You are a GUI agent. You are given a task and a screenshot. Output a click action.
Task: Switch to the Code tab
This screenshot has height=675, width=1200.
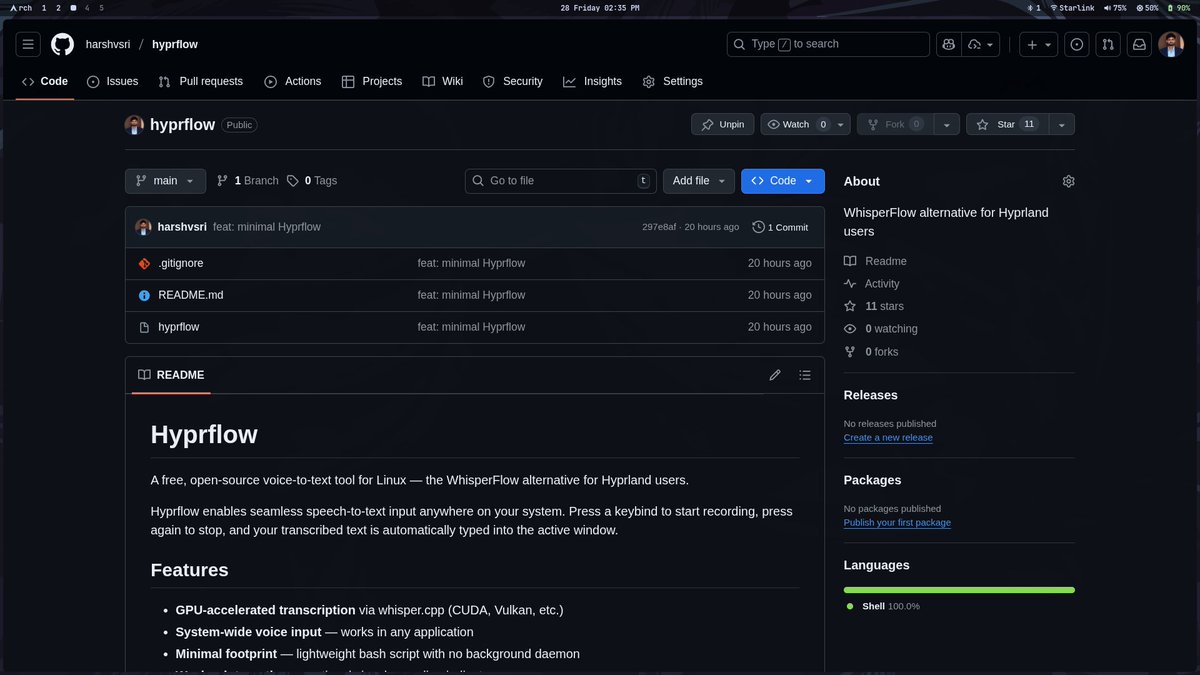pos(45,81)
